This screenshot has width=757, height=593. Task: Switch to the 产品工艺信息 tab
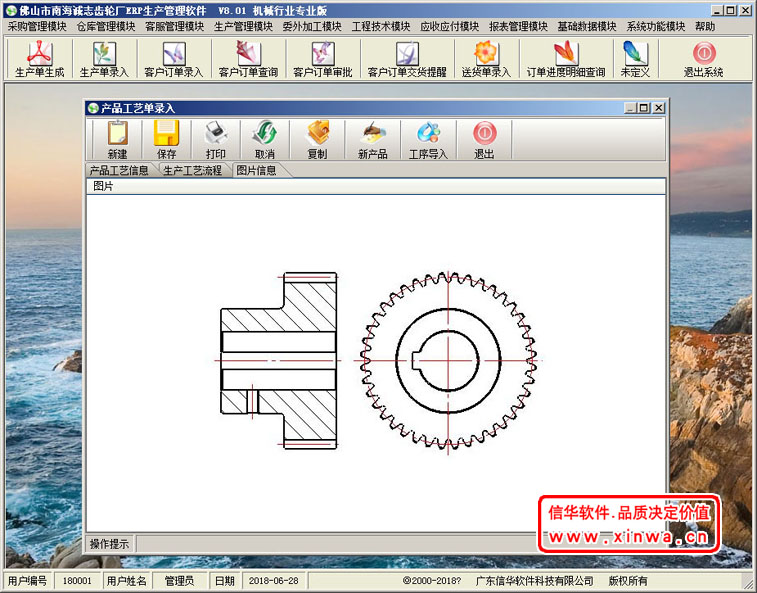pos(119,170)
